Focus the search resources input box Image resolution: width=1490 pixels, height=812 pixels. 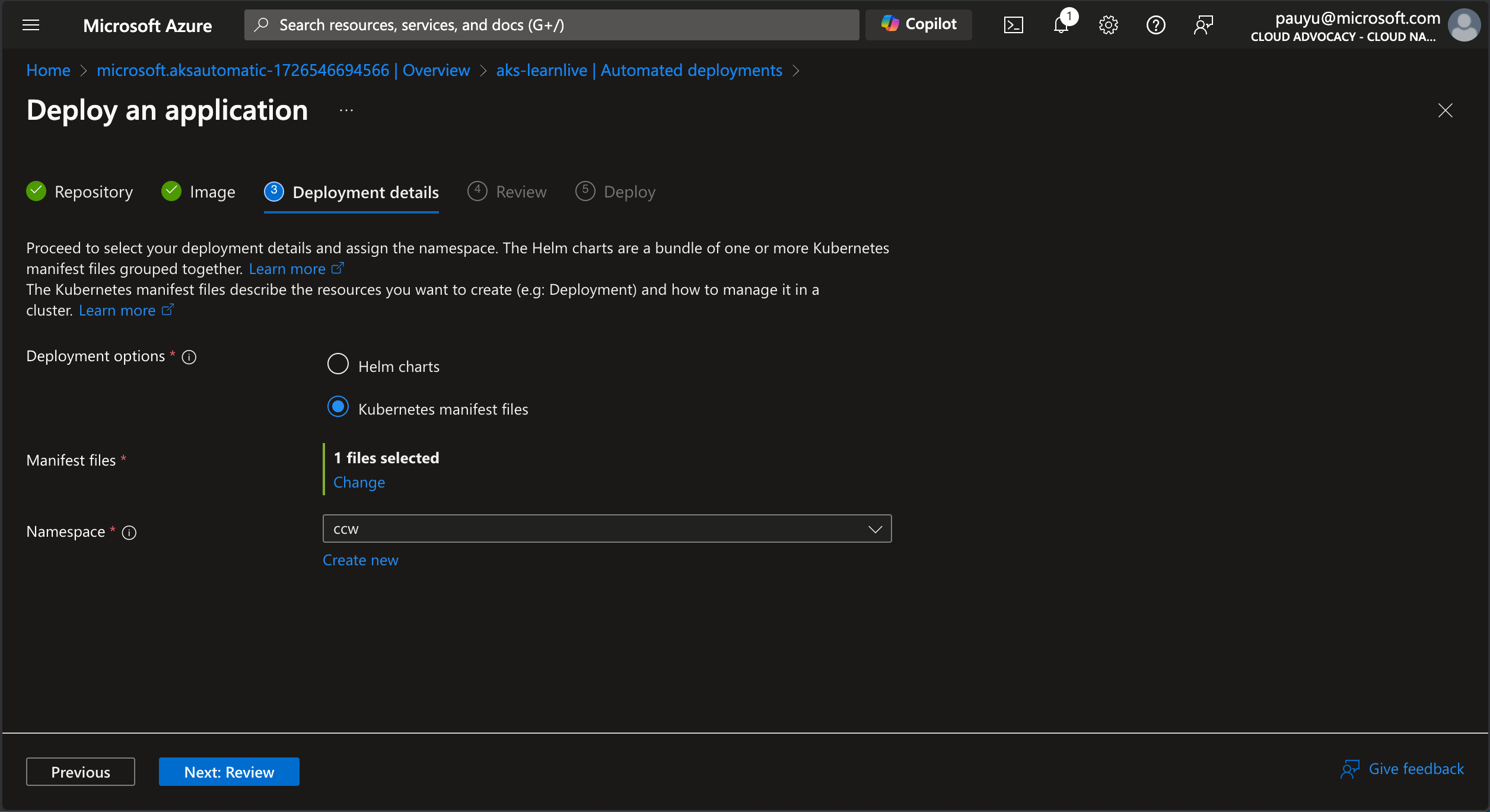pyautogui.click(x=552, y=24)
